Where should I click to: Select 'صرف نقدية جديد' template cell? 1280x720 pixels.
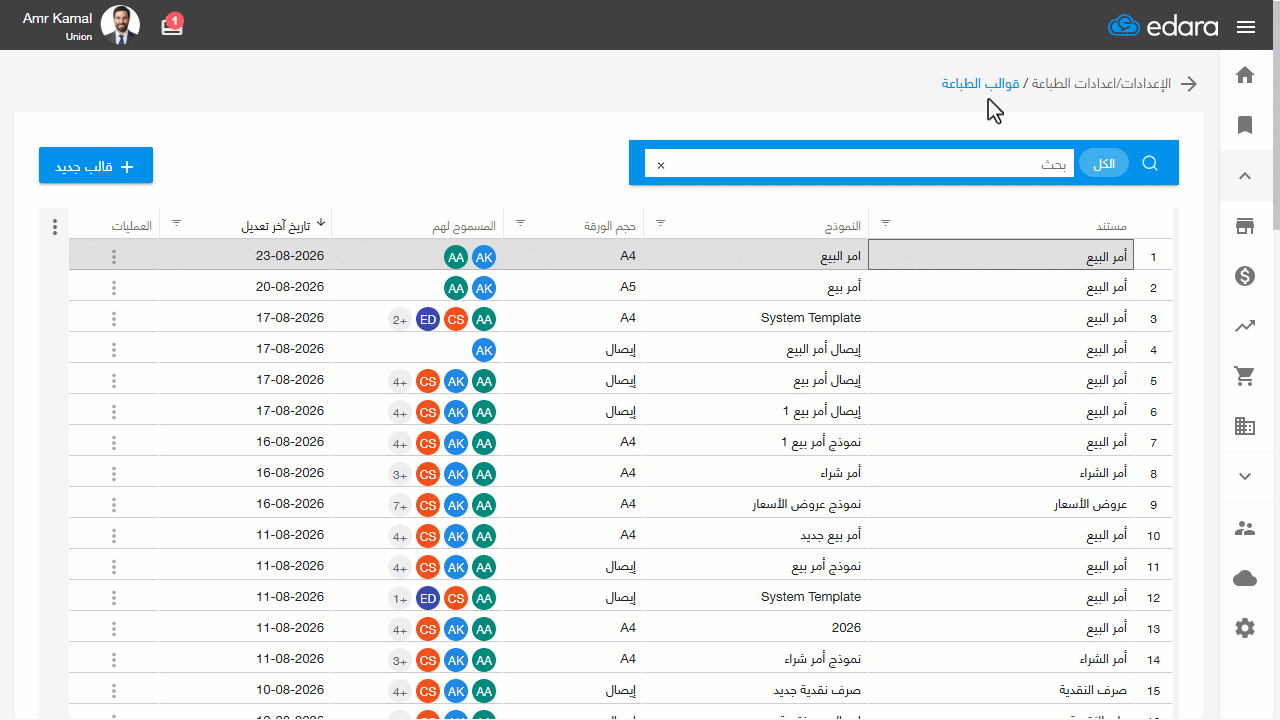point(817,691)
